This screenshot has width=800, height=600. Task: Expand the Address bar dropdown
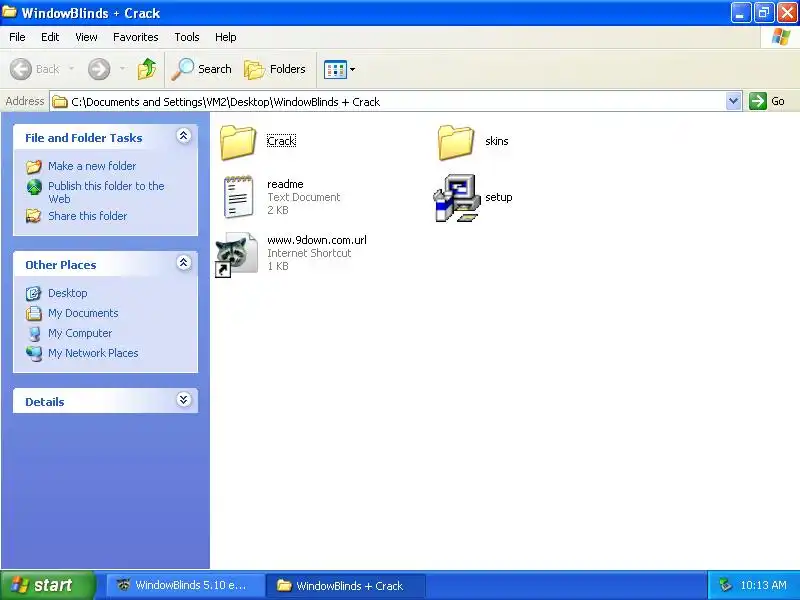pos(733,101)
